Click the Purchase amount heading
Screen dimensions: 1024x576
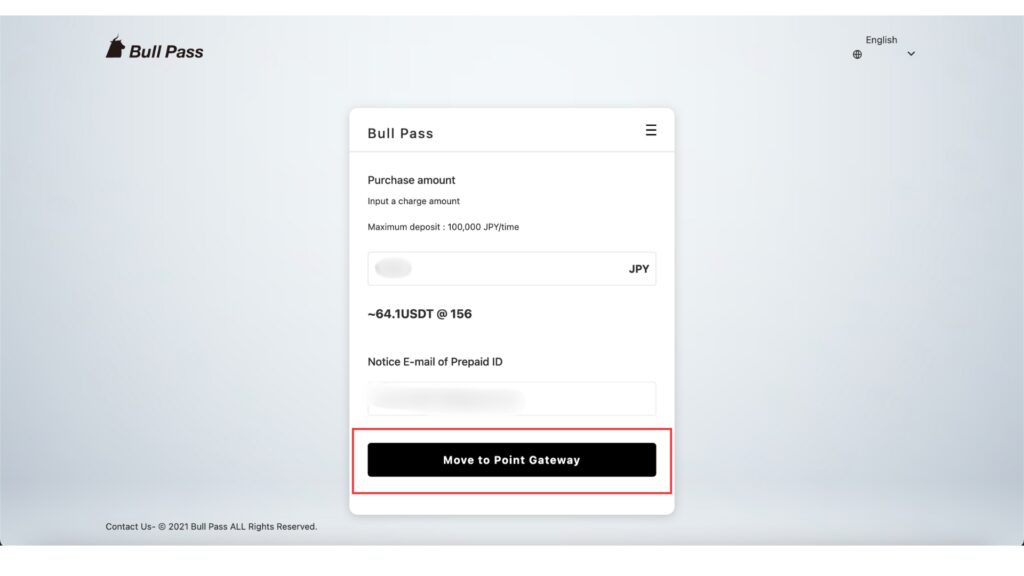tap(411, 180)
